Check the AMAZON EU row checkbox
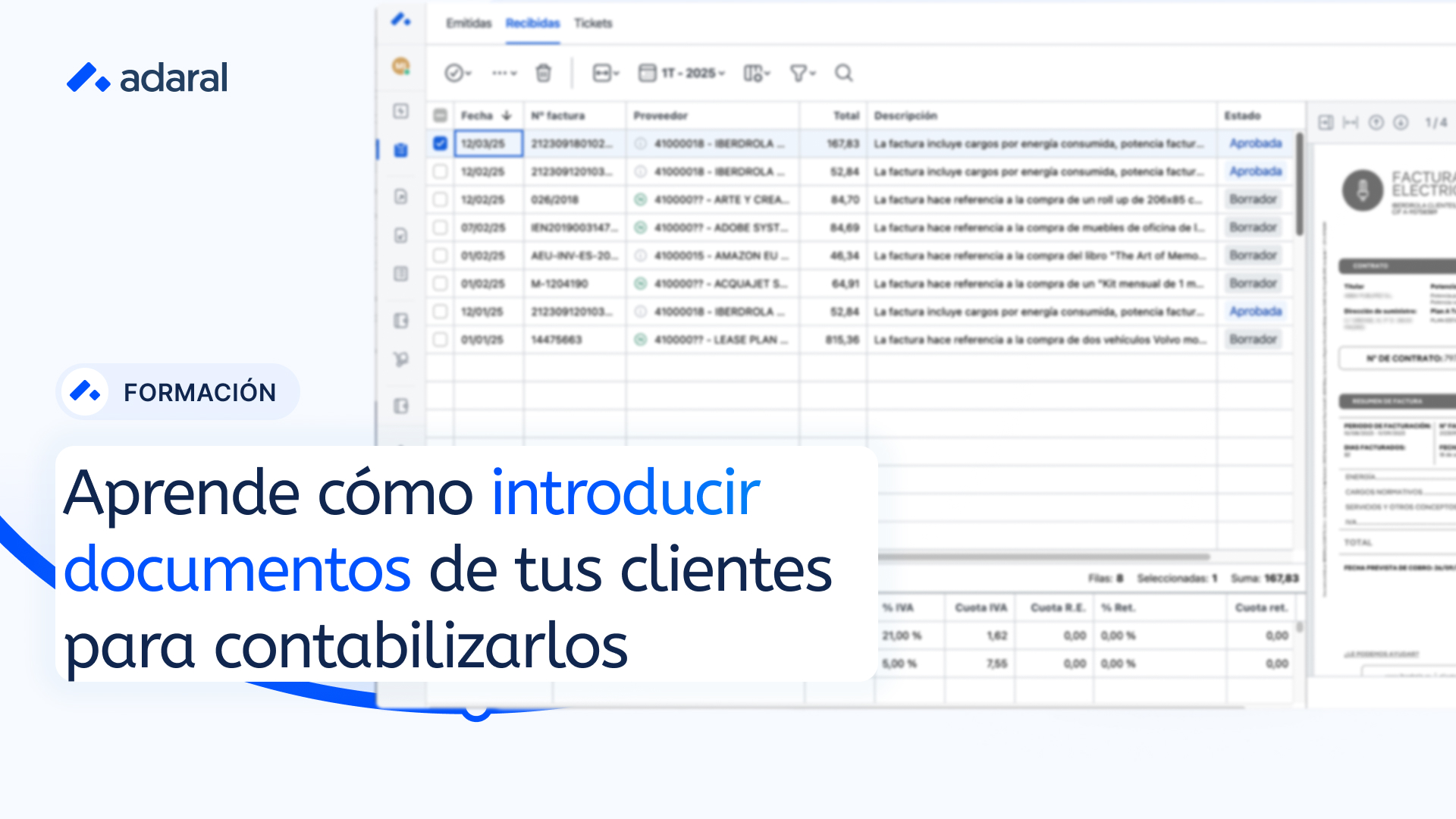This screenshot has width=1456, height=819. click(x=440, y=256)
